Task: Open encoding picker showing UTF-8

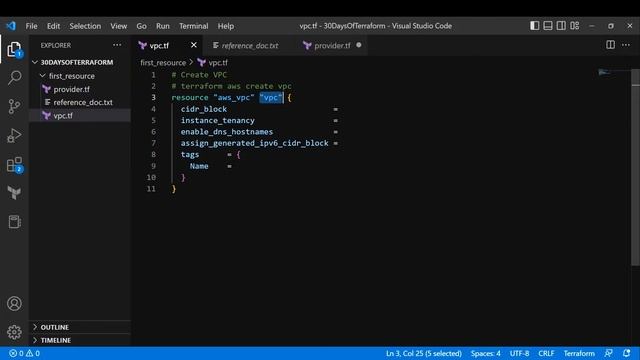Action: coord(519,353)
